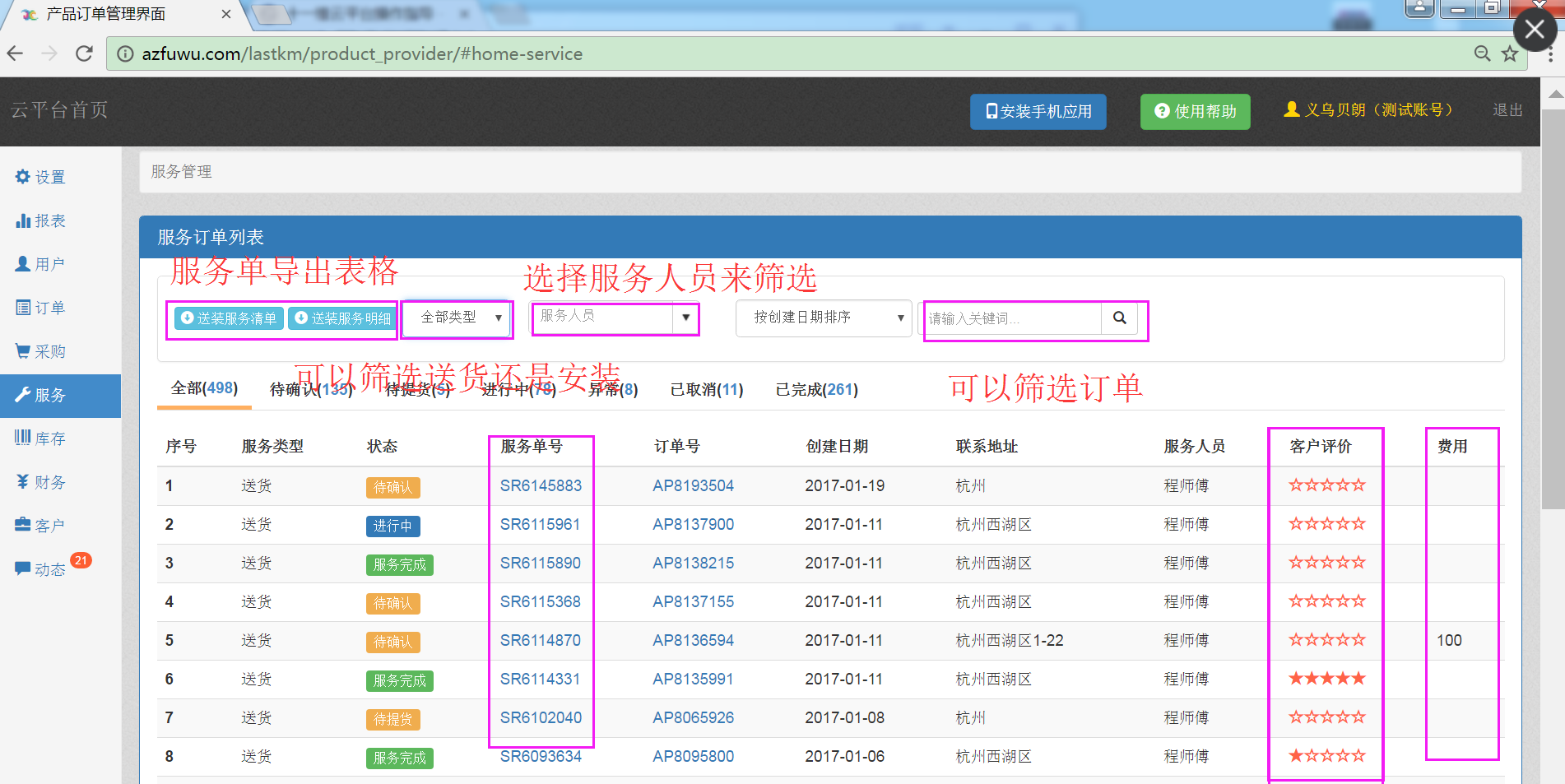
Task: Open the 库存 inventory barcode item
Action: click(x=40, y=438)
